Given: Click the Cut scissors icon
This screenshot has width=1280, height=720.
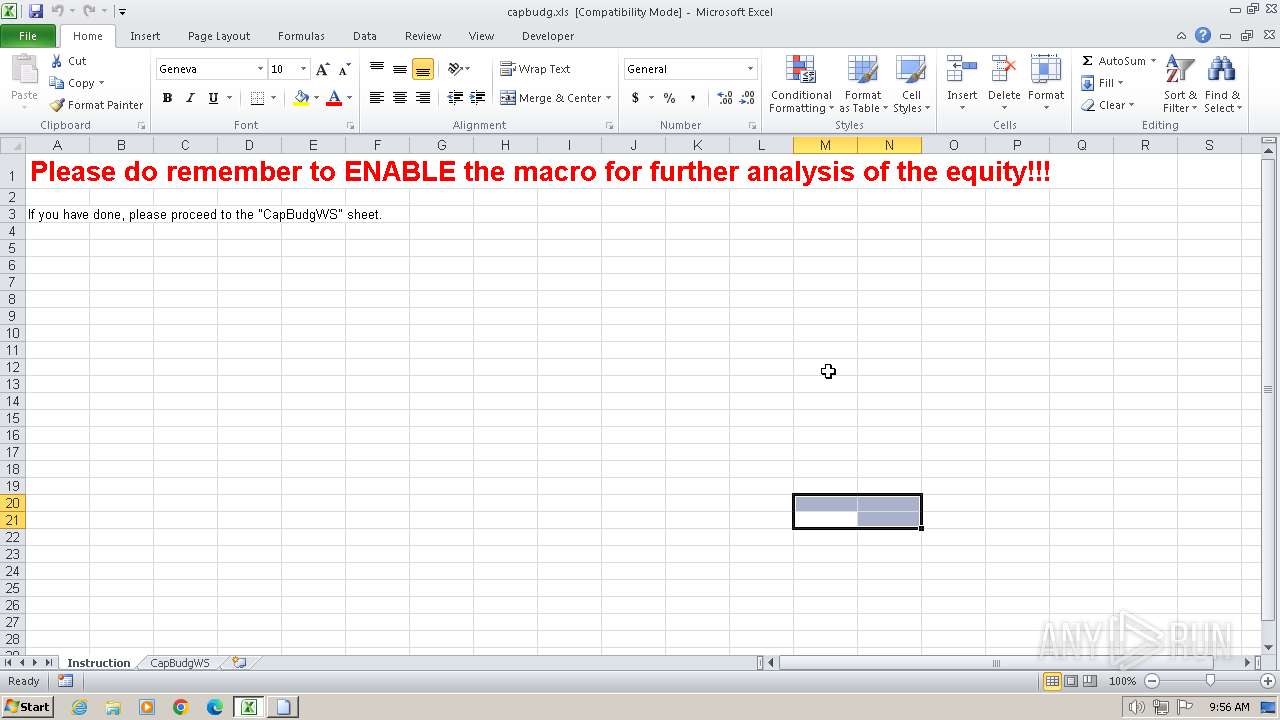Looking at the screenshot, I should (57, 61).
